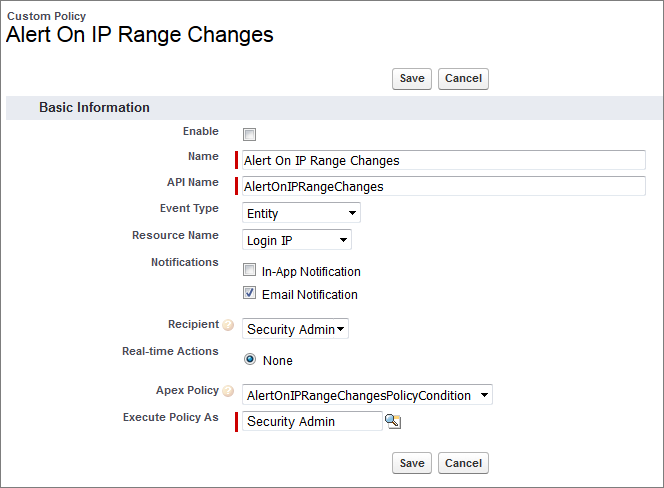Click the Apex Policy help question-mark icon
The height and width of the screenshot is (488, 664).
[x=228, y=391]
